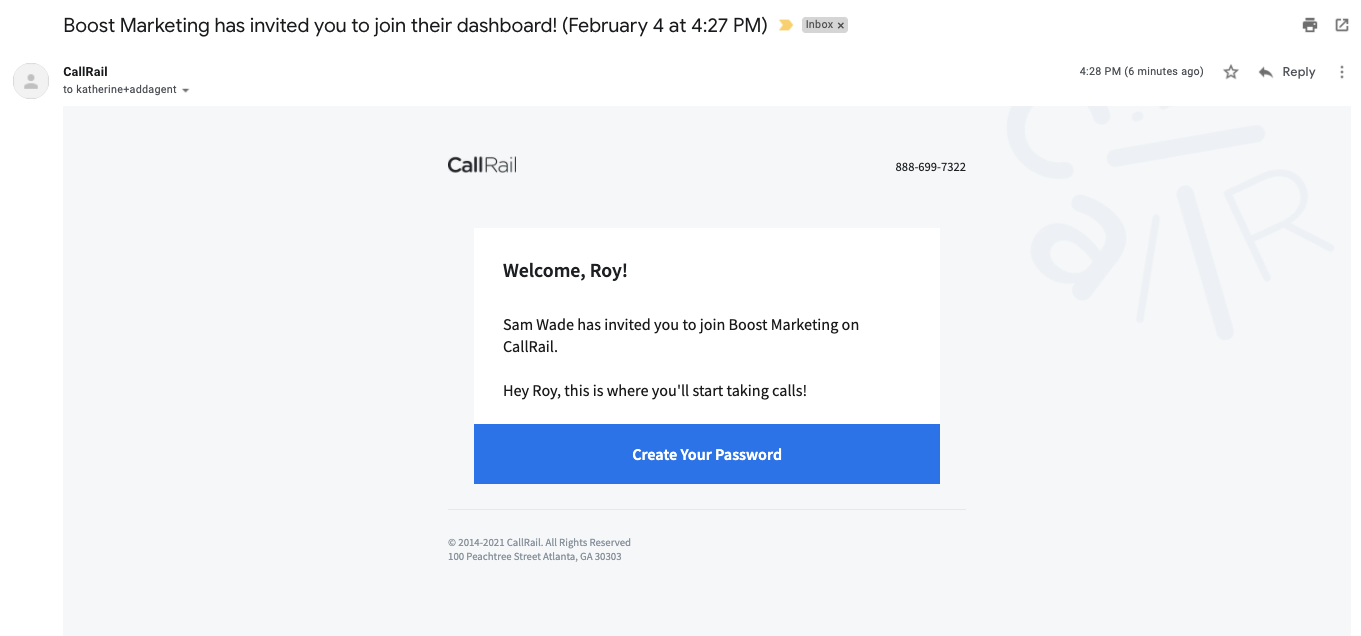Remove the Inbox label using its x
This screenshot has width=1361, height=636.
pyautogui.click(x=840, y=25)
